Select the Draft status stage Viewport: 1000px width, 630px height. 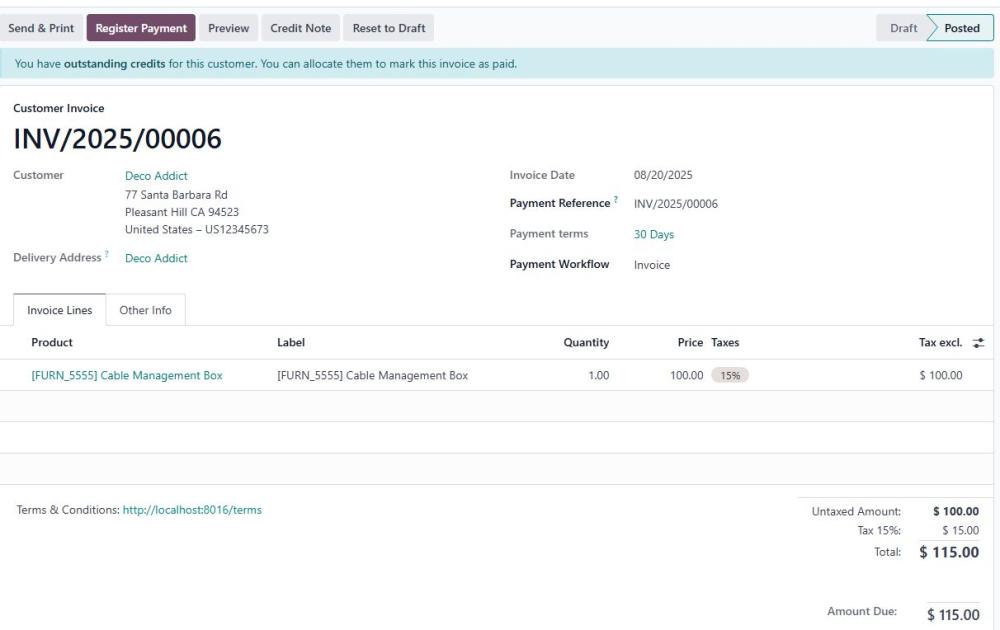(903, 28)
